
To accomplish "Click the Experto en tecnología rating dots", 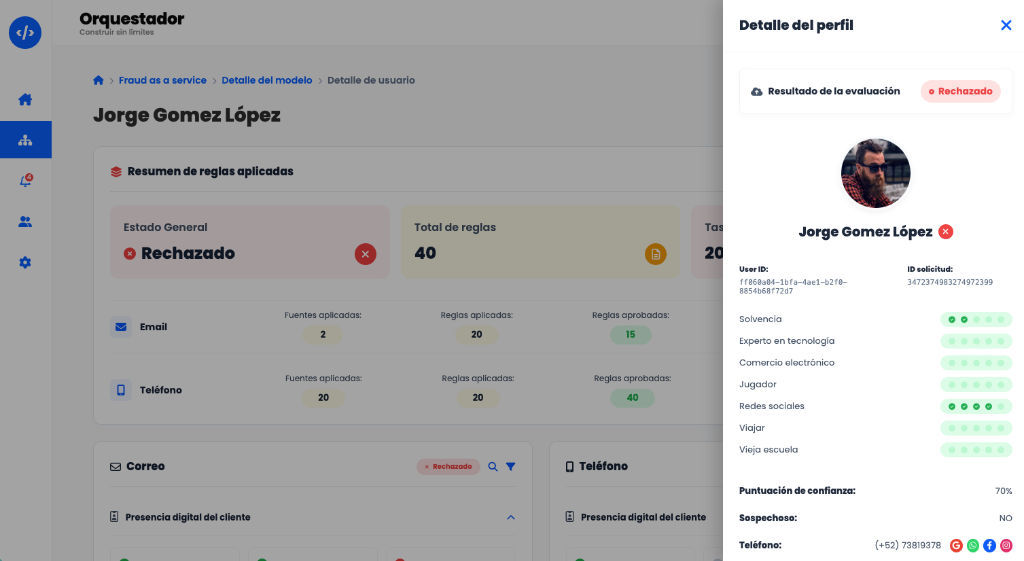I will 976,341.
